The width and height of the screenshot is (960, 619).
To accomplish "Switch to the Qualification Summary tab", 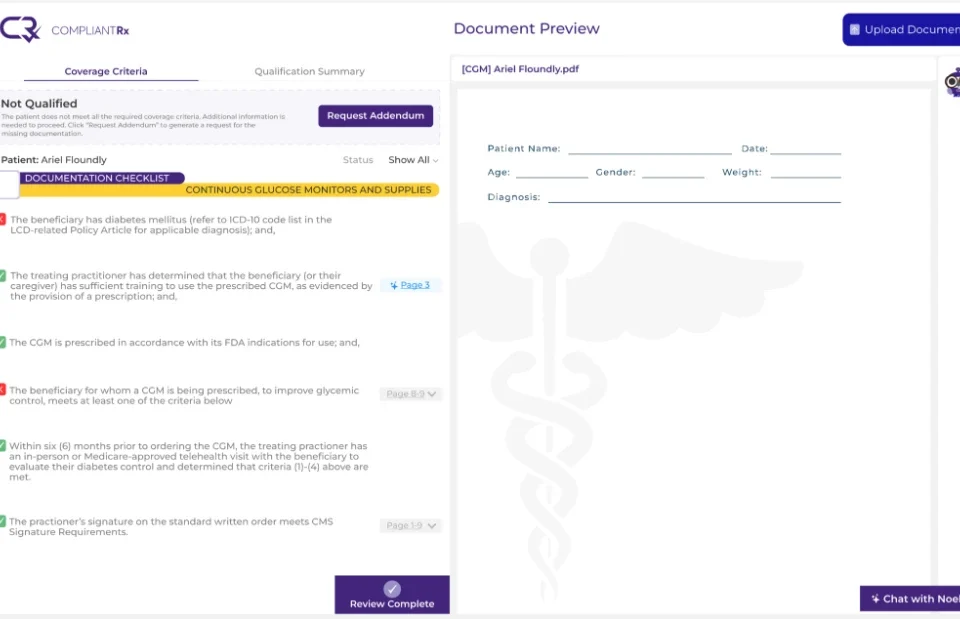I will pos(309,71).
